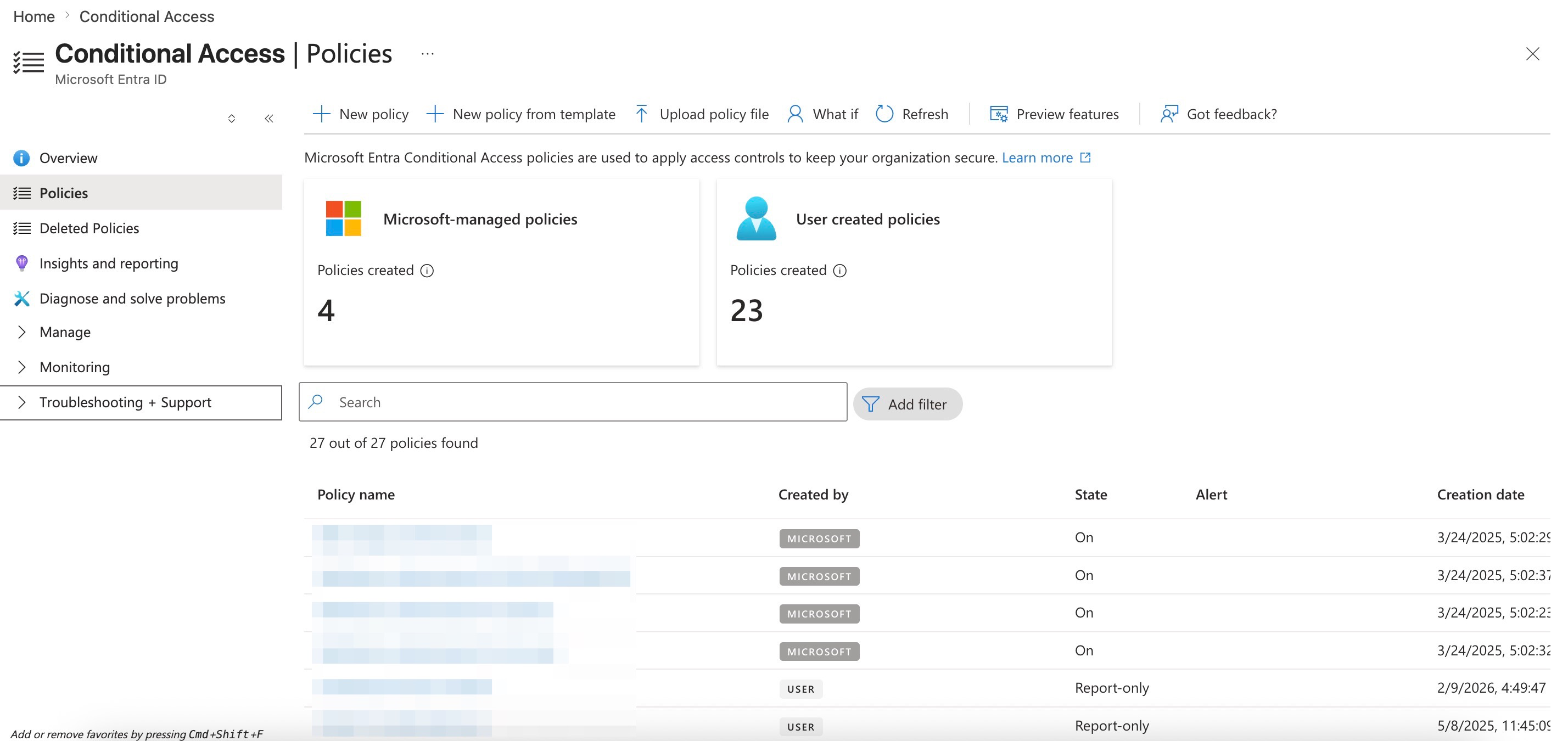This screenshot has height=741, width=1568.
Task: Focus the Search policies input field
Action: [x=573, y=402]
